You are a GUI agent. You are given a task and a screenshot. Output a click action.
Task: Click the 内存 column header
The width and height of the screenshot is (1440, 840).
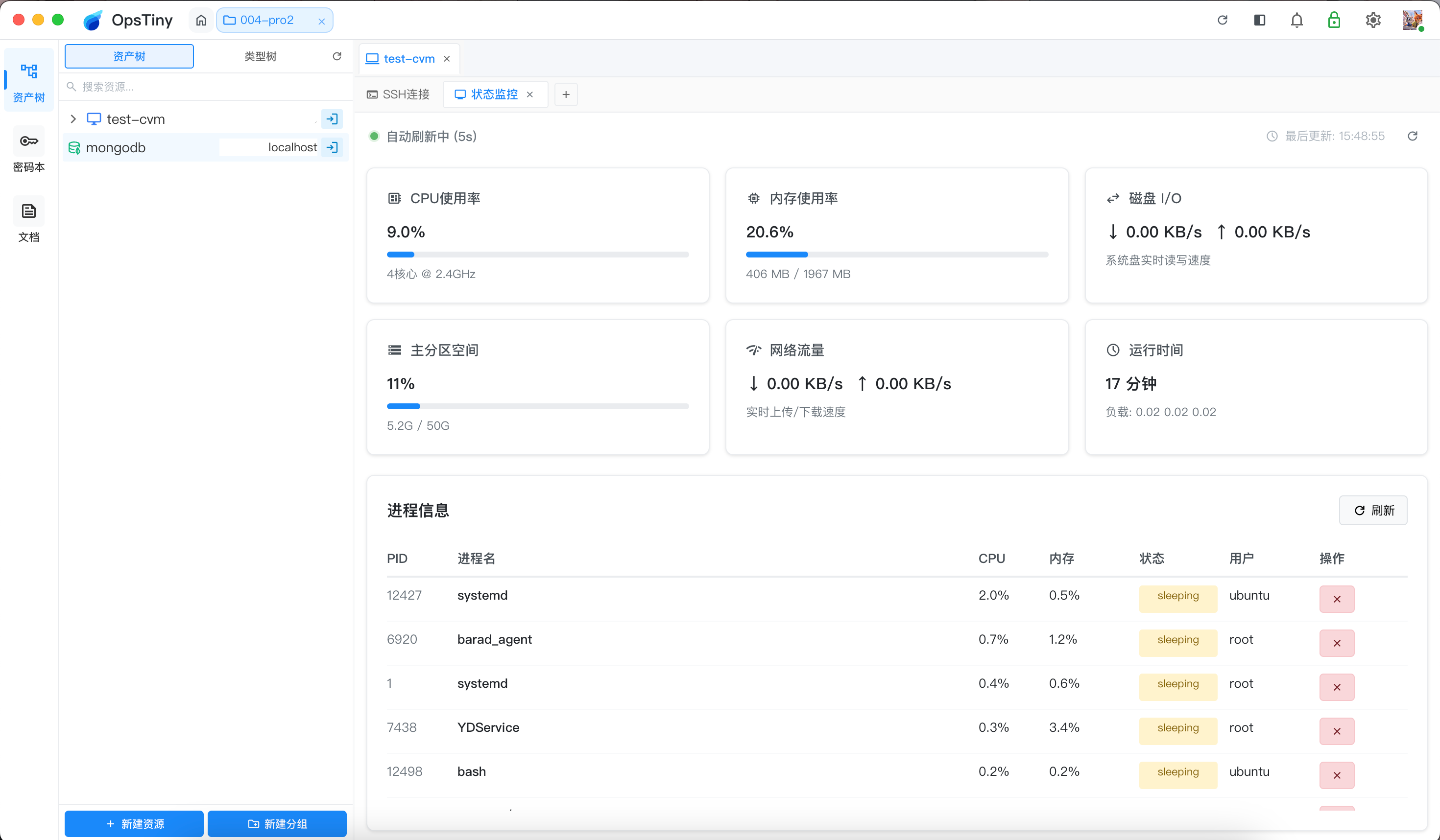[x=1062, y=559]
